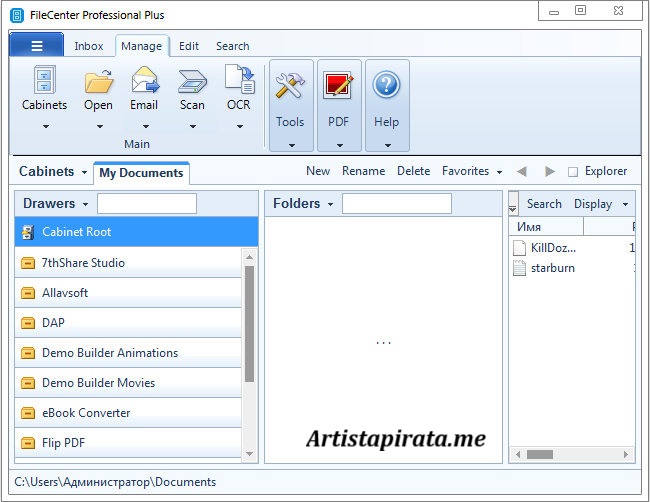
Task: Click the DAP drawer icon
Action: 28,323
